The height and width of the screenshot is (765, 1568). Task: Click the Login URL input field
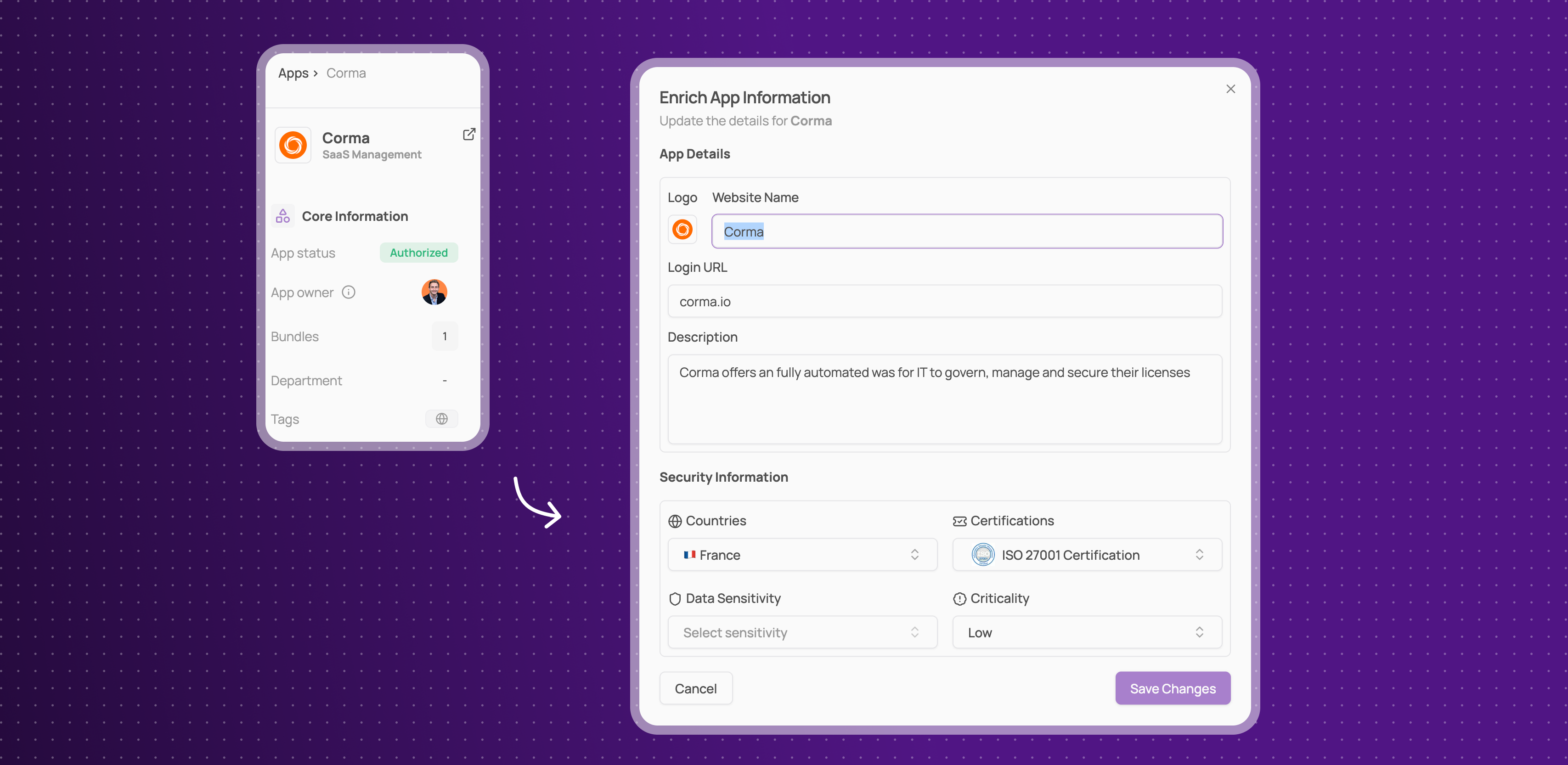[x=944, y=301]
